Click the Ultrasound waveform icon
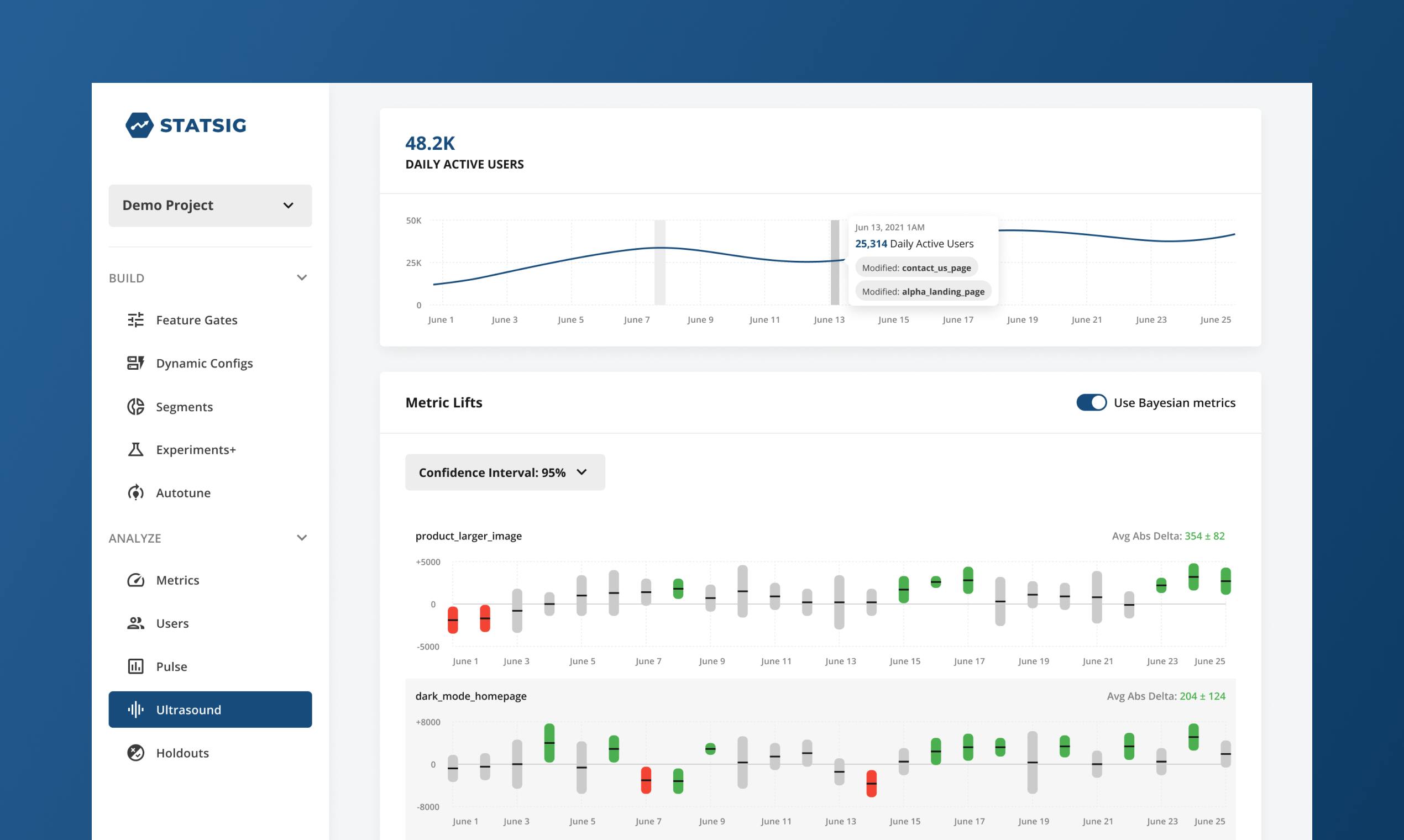The height and width of the screenshot is (840, 1404). [x=135, y=709]
